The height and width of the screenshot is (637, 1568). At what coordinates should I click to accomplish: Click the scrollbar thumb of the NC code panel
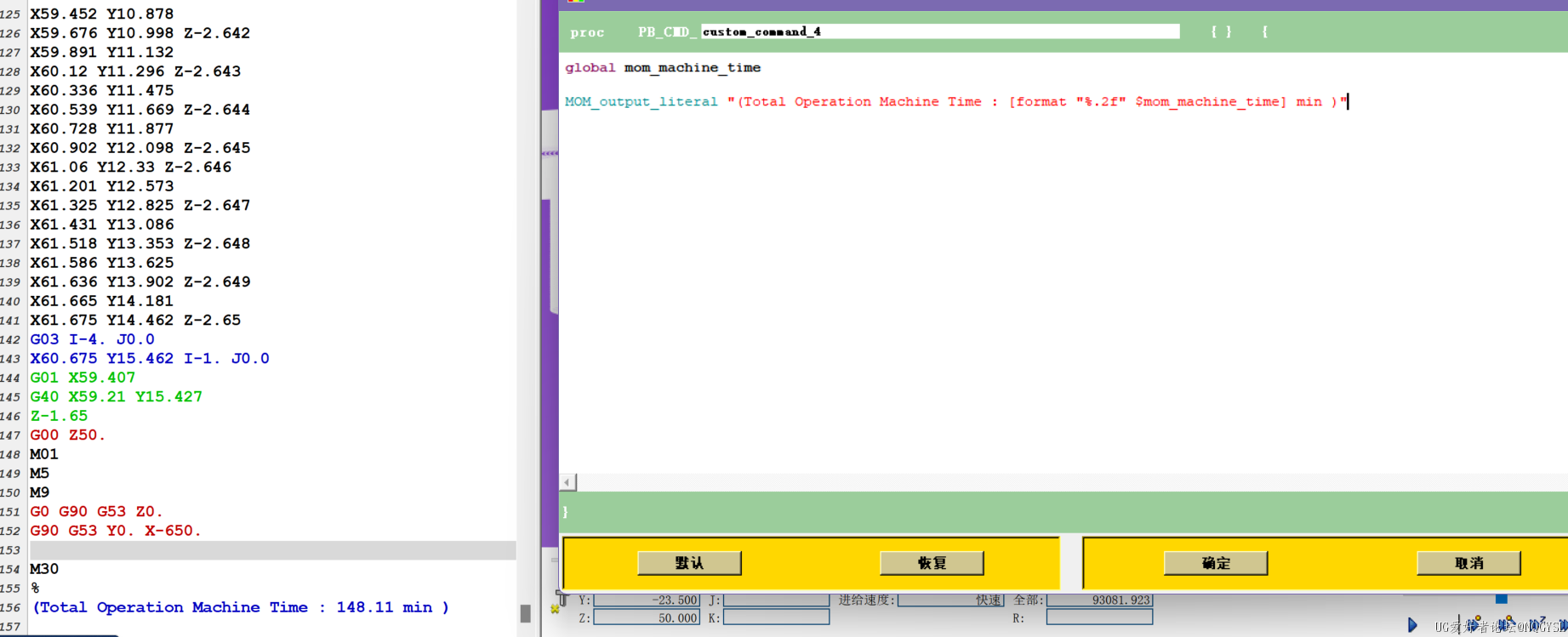525,613
